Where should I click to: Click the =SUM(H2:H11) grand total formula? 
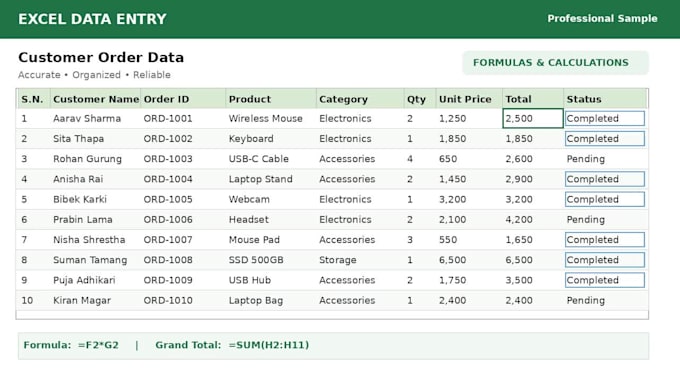tap(269, 345)
